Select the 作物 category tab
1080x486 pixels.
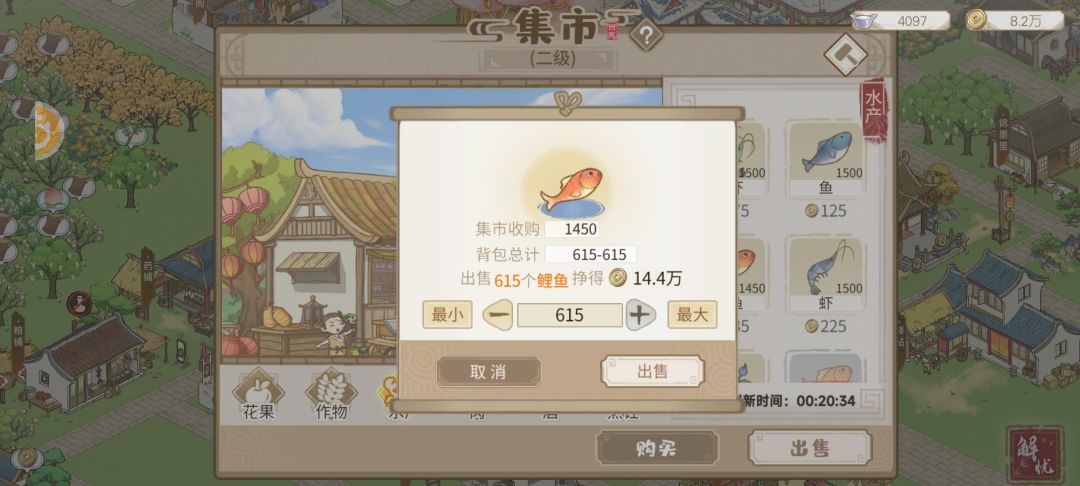[331, 396]
